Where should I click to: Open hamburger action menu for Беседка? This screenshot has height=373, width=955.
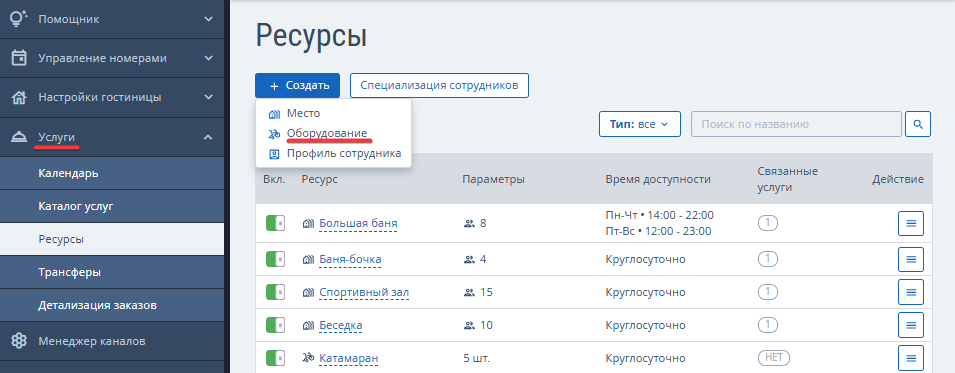click(x=911, y=325)
